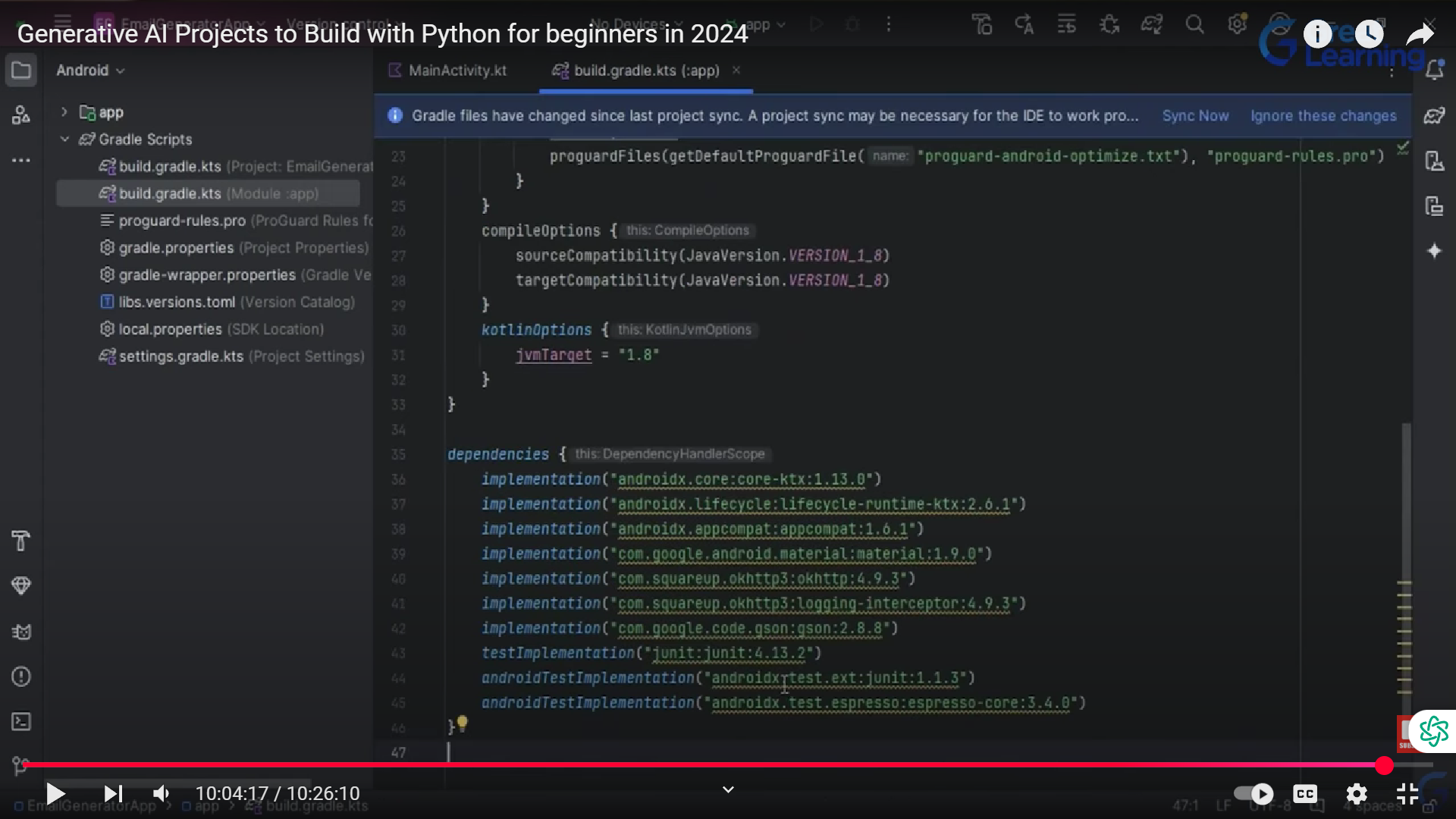
Task: Click Sync Now link
Action: 1195,116
